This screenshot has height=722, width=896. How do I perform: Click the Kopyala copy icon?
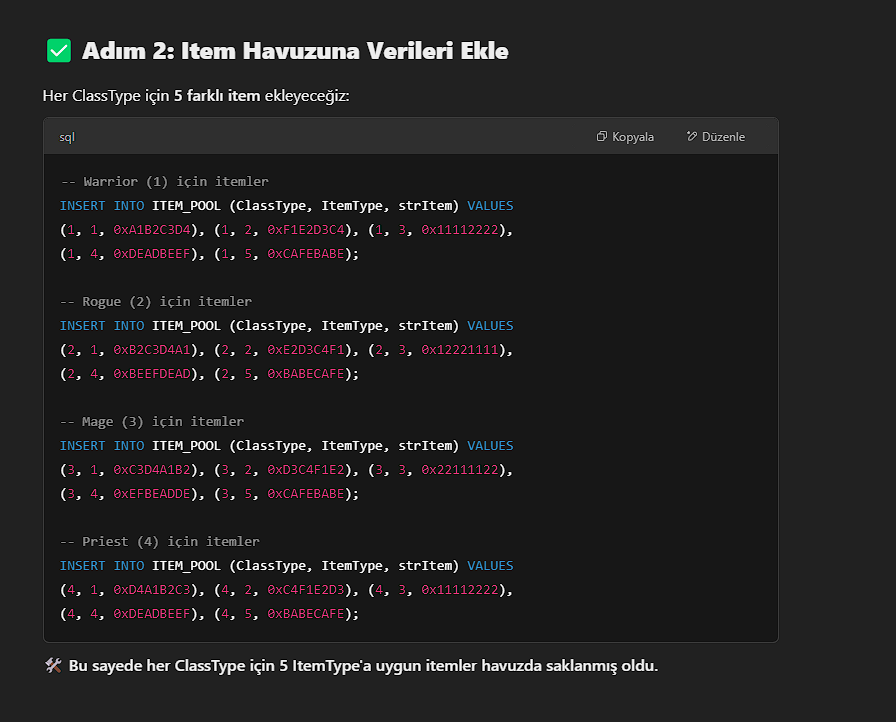click(602, 137)
